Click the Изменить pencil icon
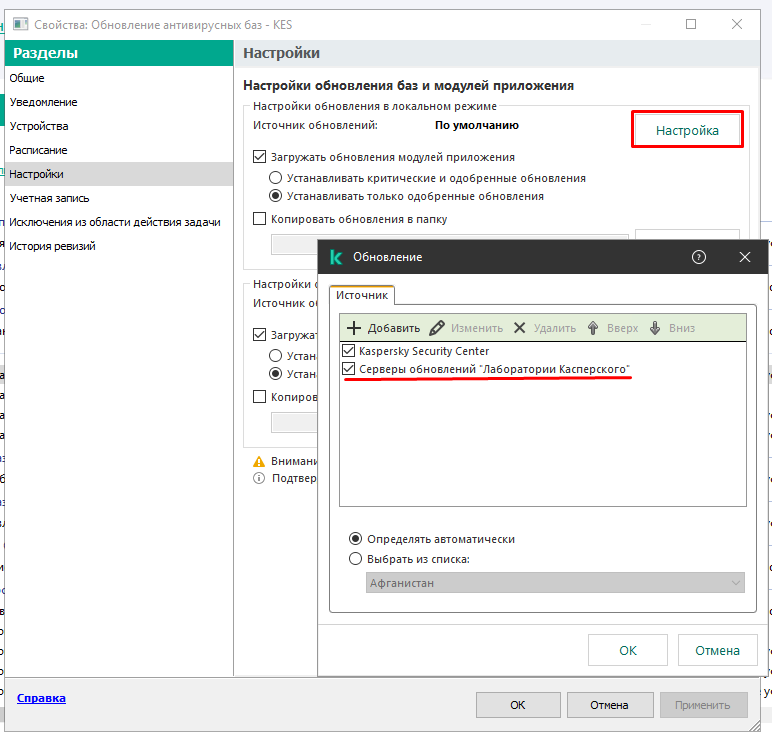The image size is (772, 733). (437, 328)
